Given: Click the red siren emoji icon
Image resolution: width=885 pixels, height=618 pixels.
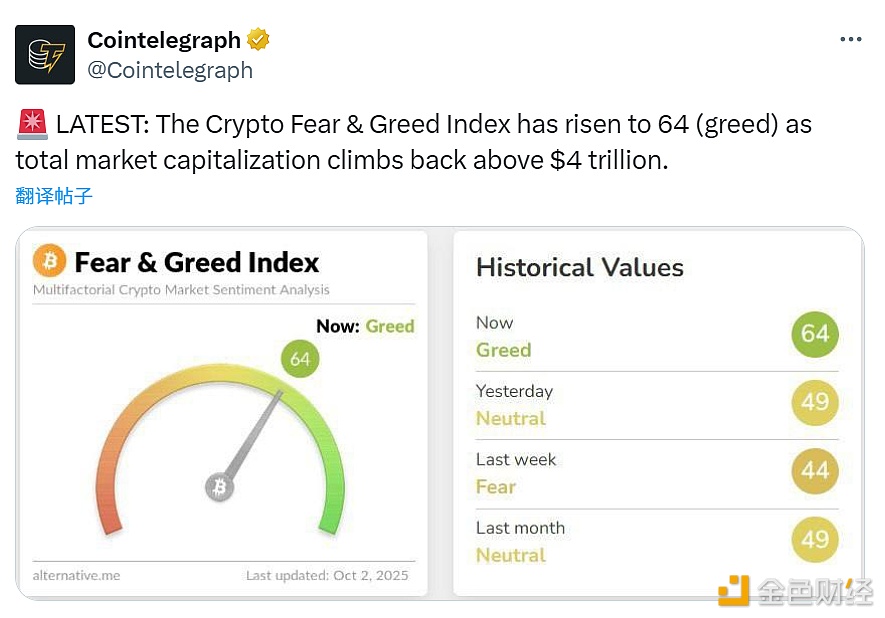Looking at the screenshot, I should coord(31,126).
